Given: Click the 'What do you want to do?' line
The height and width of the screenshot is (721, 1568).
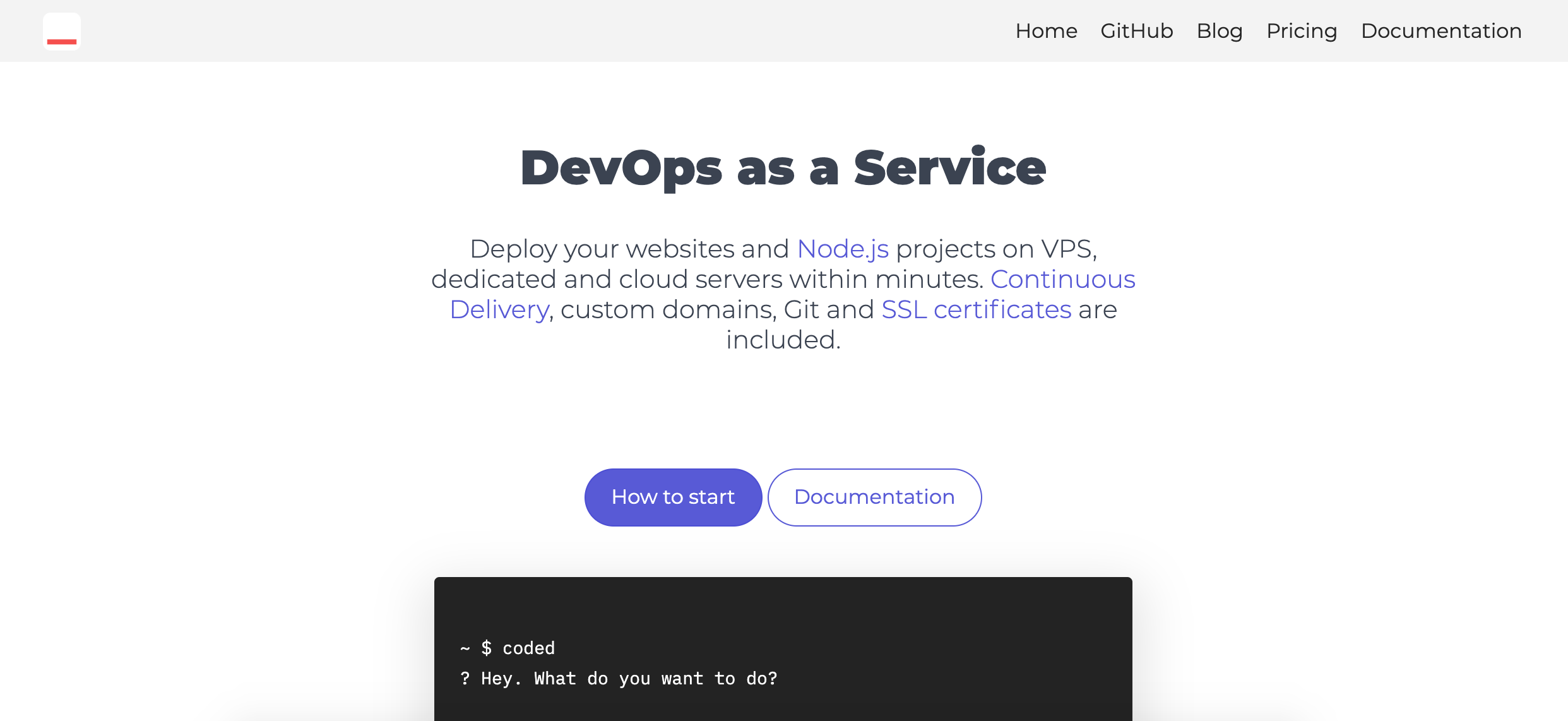Looking at the screenshot, I should click(655, 679).
